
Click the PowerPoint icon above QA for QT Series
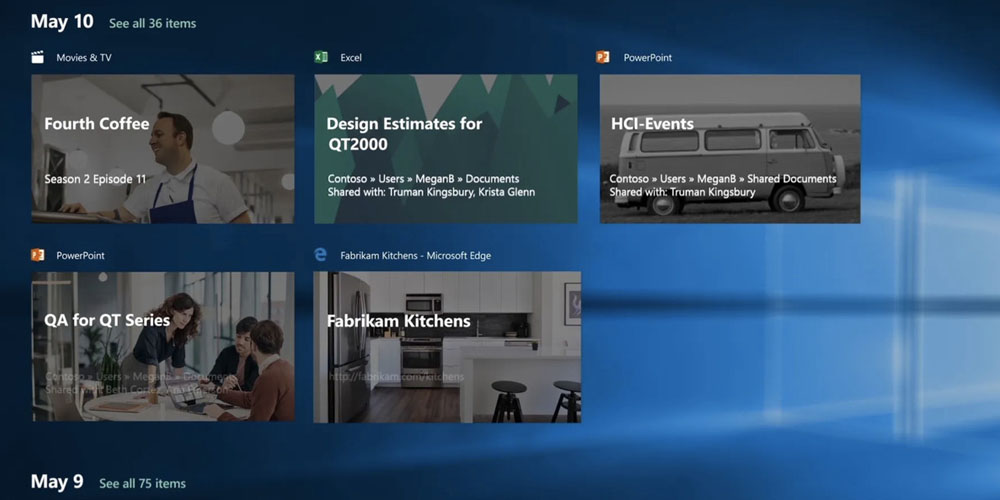pyautogui.click(x=38, y=255)
